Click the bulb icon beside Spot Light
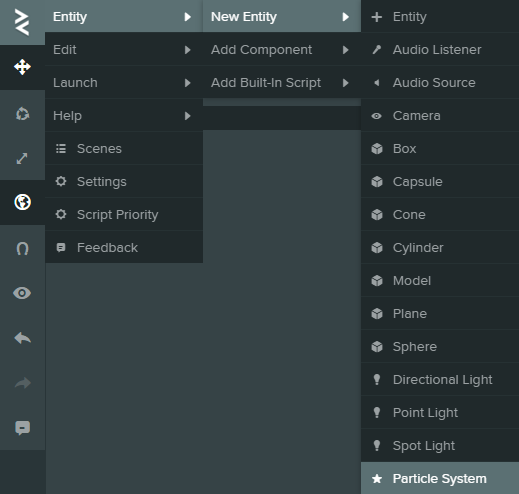The height and width of the screenshot is (494, 519). point(377,445)
